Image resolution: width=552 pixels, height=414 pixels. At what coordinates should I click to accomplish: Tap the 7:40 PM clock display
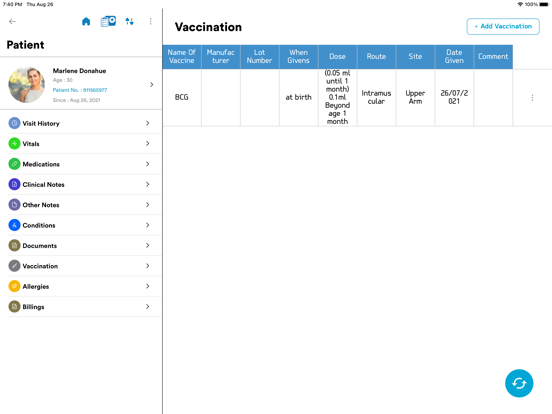point(13,4)
